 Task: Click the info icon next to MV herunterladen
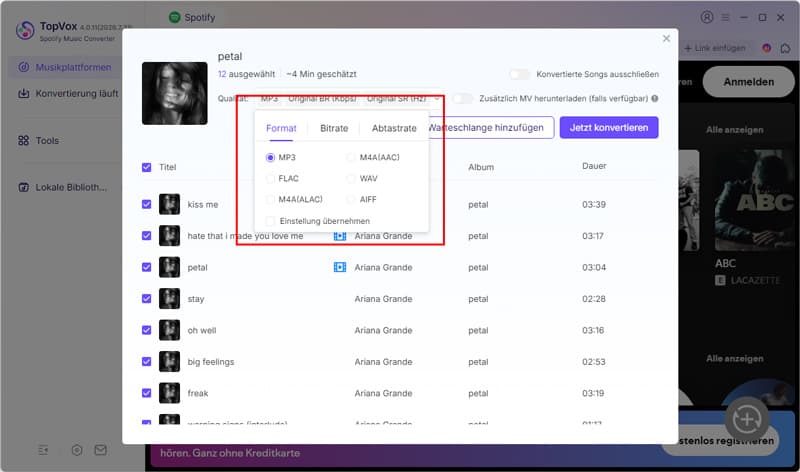[655, 98]
